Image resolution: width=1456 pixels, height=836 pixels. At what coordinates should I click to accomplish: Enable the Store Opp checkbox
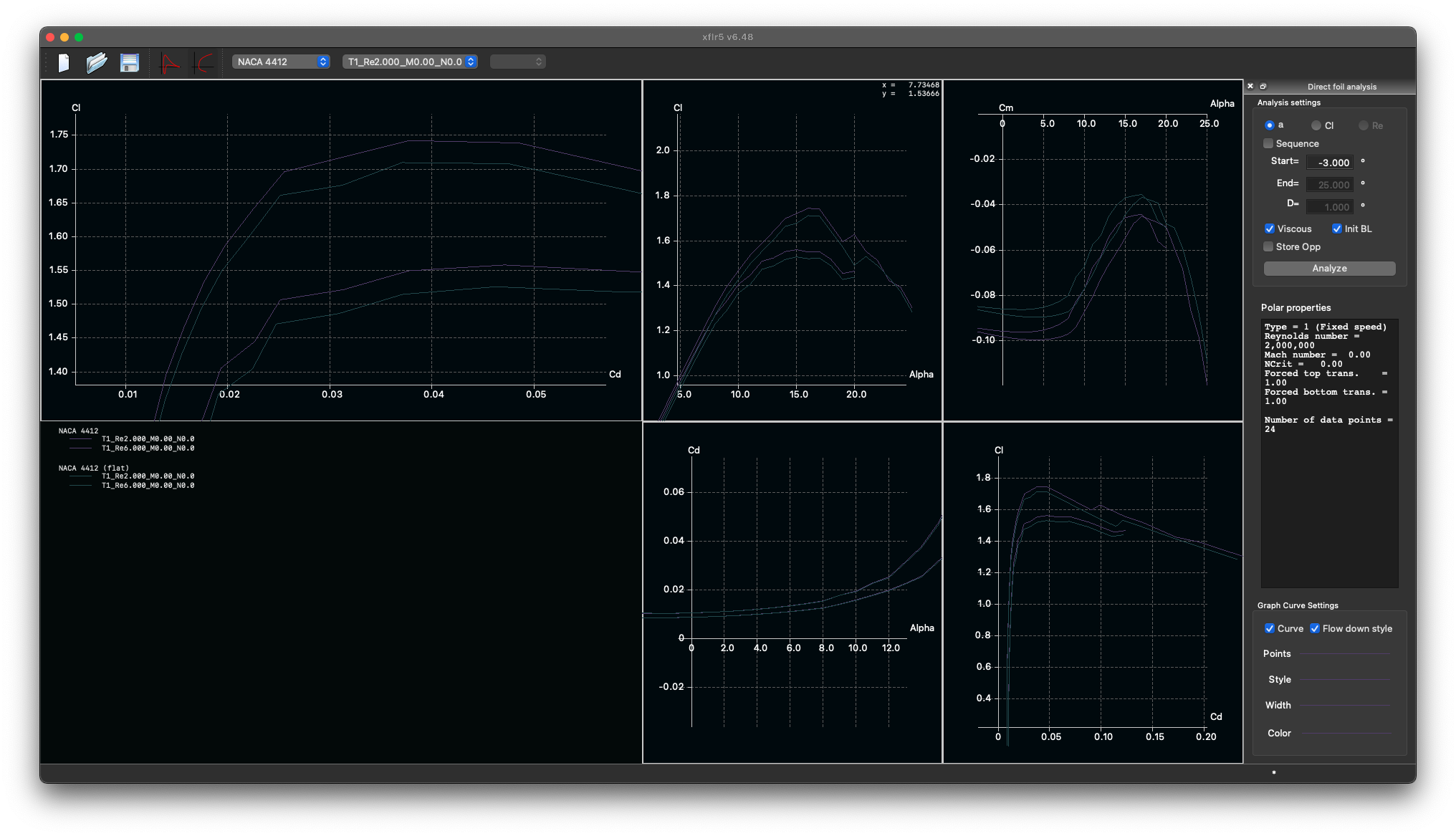click(x=1268, y=246)
